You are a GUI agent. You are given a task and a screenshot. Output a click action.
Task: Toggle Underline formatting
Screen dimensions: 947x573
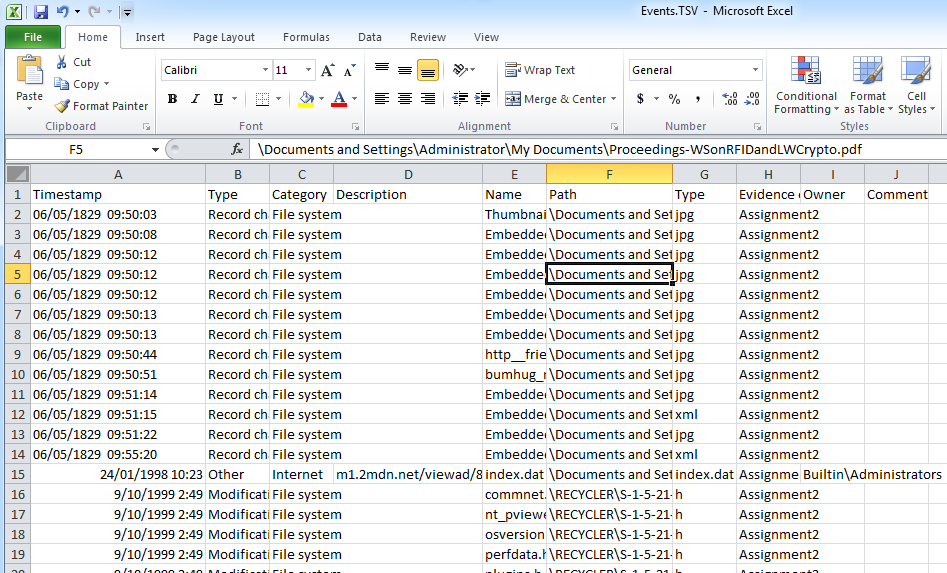pyautogui.click(x=218, y=99)
